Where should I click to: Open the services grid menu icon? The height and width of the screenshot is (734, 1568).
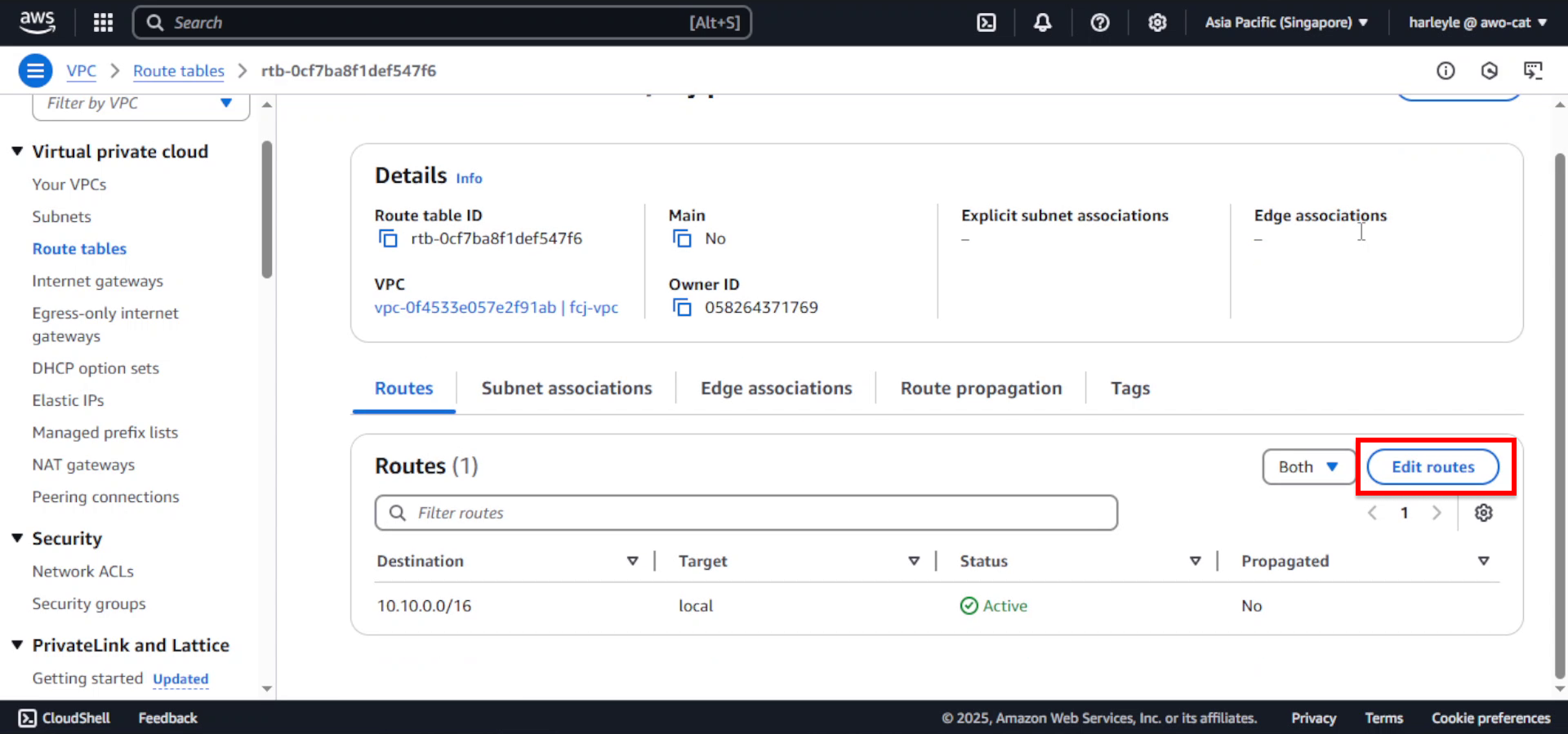103,23
